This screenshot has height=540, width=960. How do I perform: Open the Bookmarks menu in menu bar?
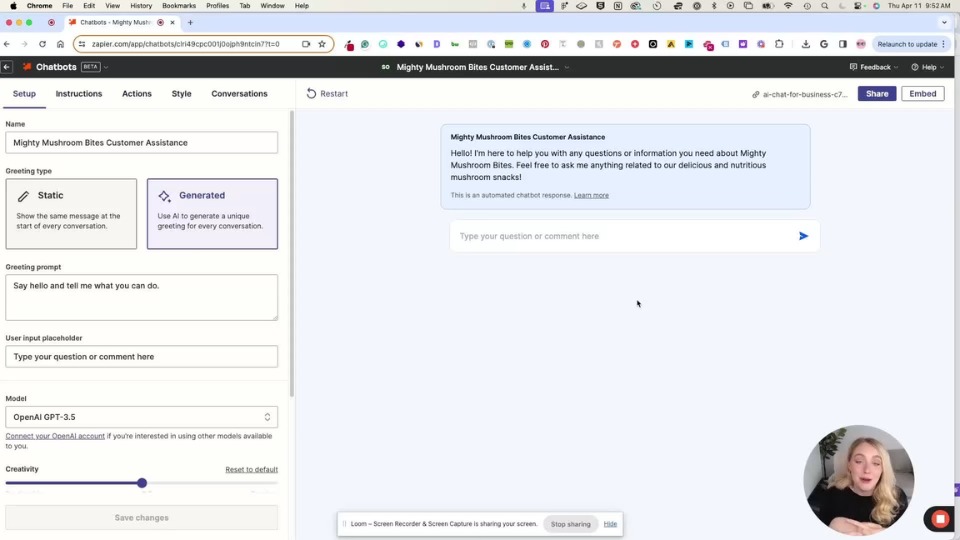(x=179, y=6)
